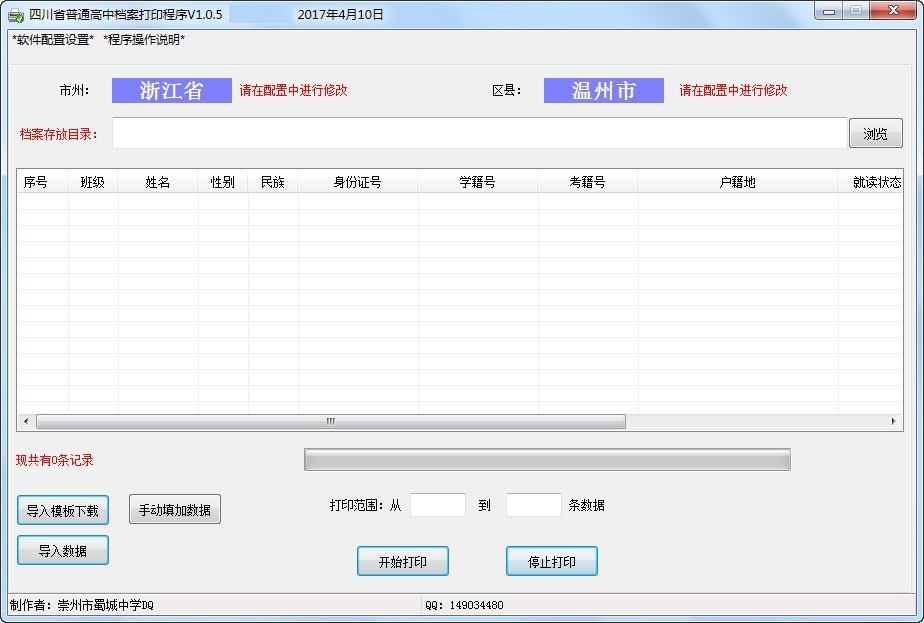This screenshot has width=924, height=623.
Task: Click the red 请在配置中进行修改 notice next to 浙江省
Action: pos(286,90)
